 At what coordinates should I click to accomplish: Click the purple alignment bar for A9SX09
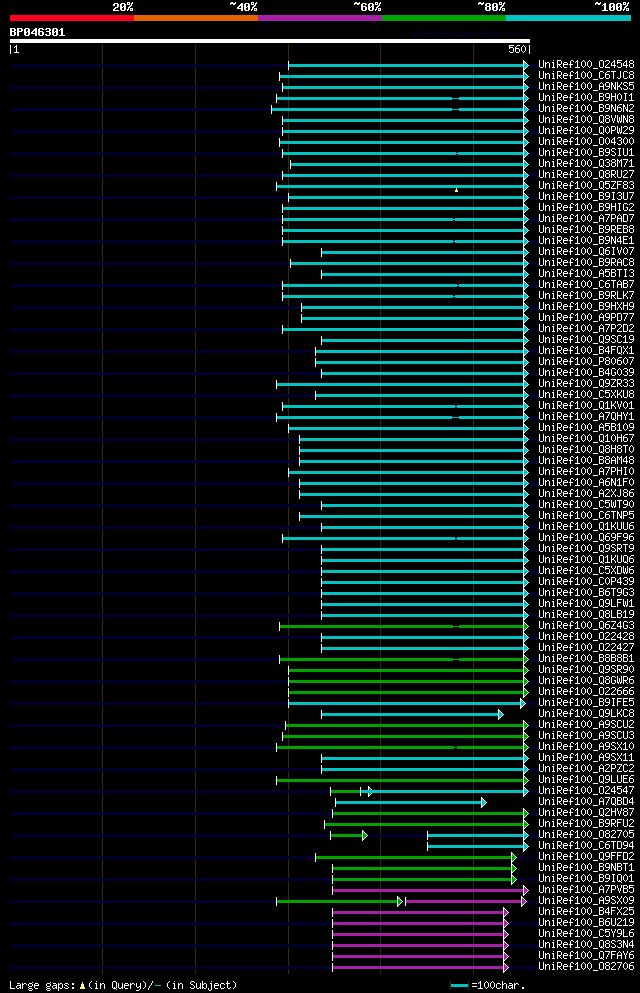click(x=465, y=901)
